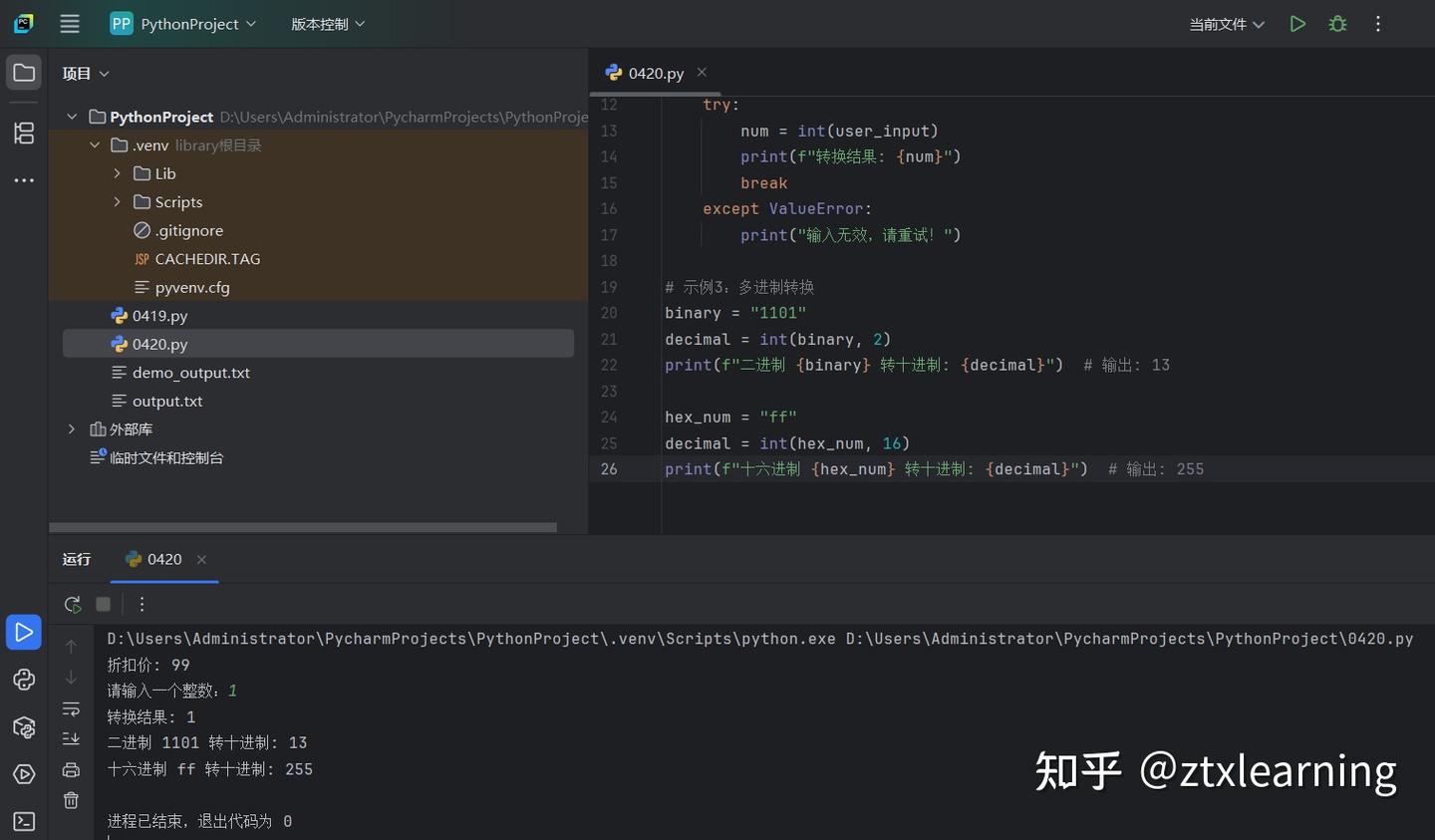Select pyvenv.cfg file

pos(181,287)
